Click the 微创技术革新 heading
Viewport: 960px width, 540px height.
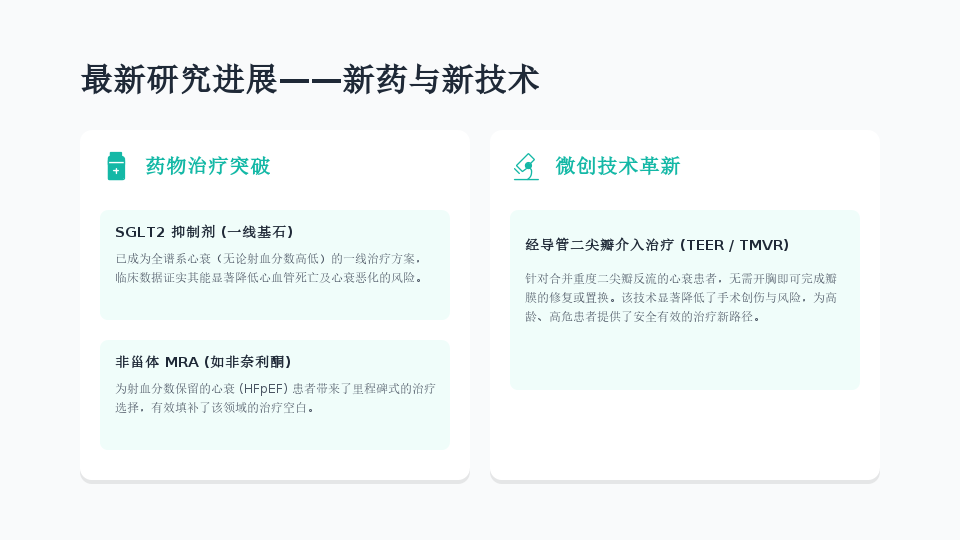click(618, 166)
